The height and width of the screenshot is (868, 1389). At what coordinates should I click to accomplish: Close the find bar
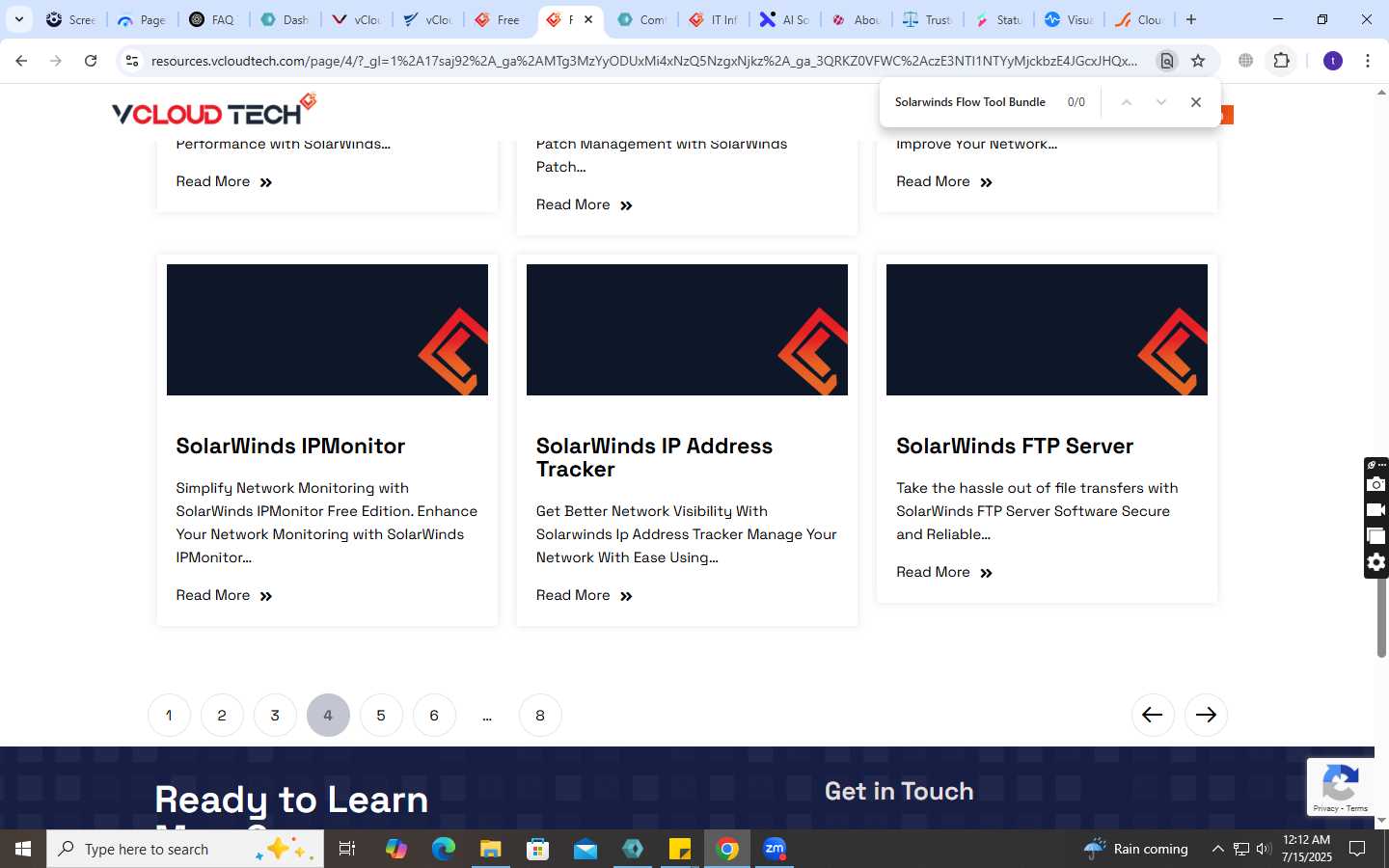coord(1196,102)
